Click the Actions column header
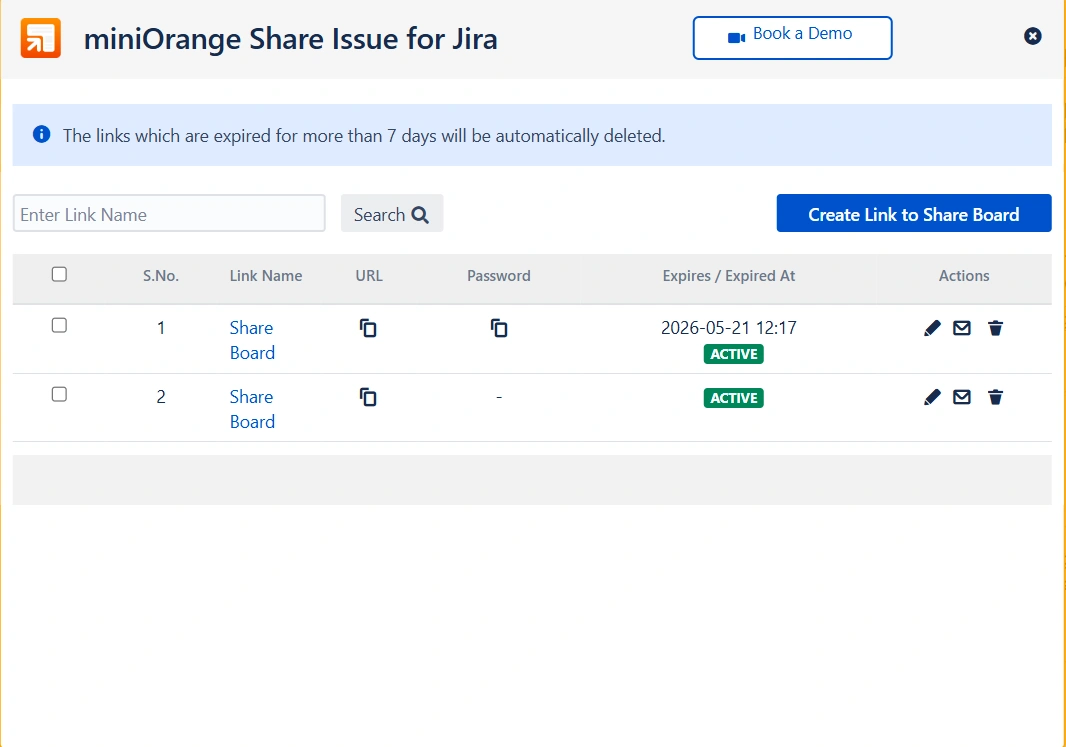The height and width of the screenshot is (747, 1066). click(x=964, y=276)
